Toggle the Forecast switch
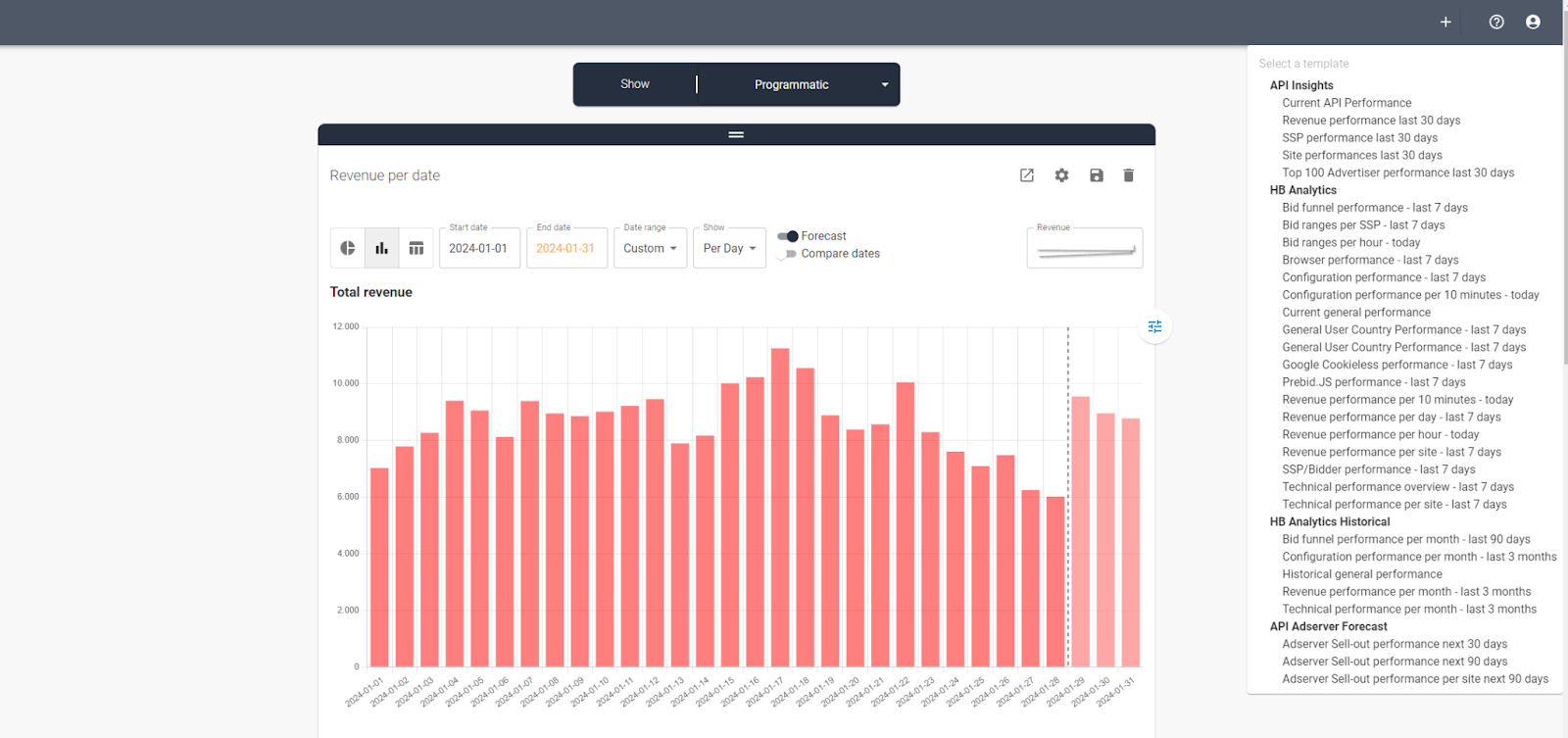 pos(788,236)
